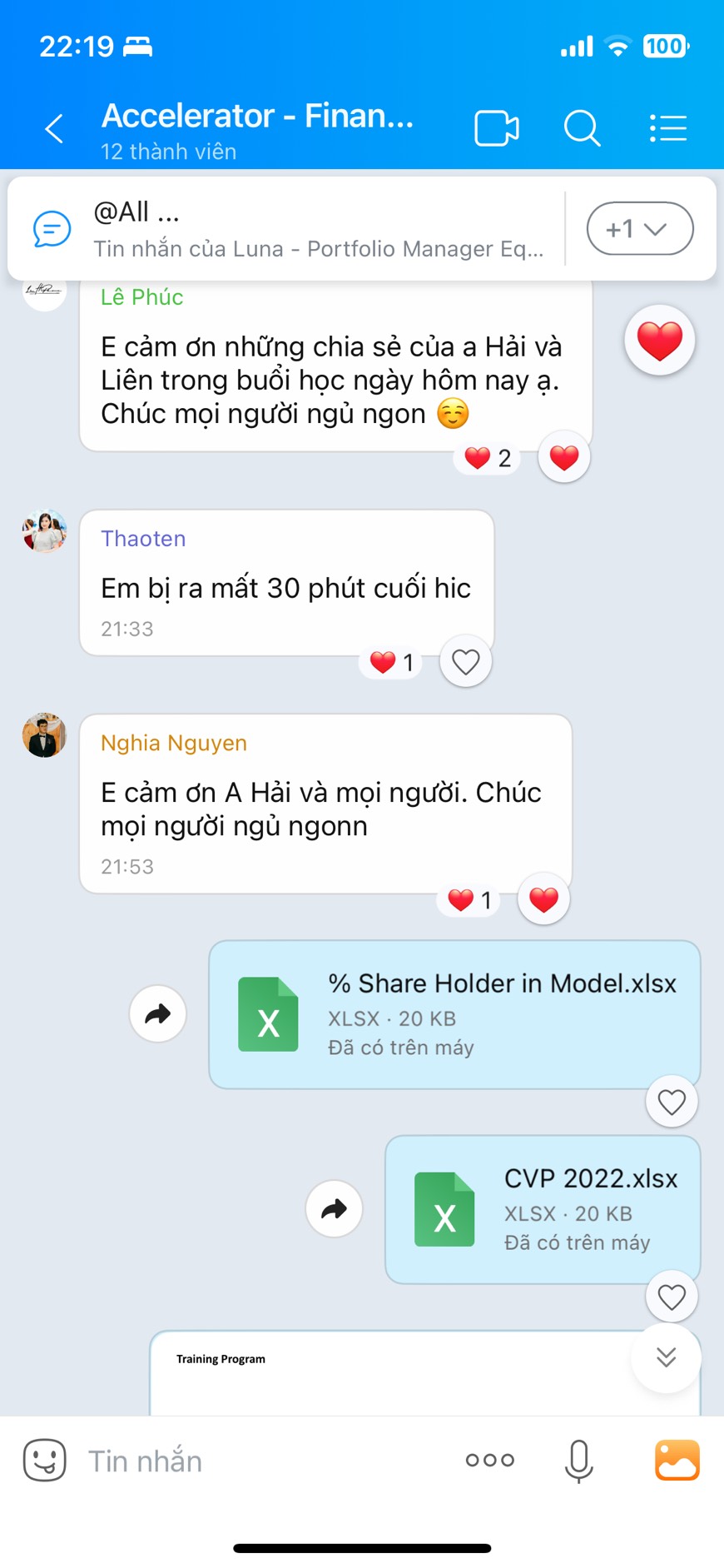The width and height of the screenshot is (724, 1568).
Task: Start a video call
Action: pyautogui.click(x=497, y=129)
